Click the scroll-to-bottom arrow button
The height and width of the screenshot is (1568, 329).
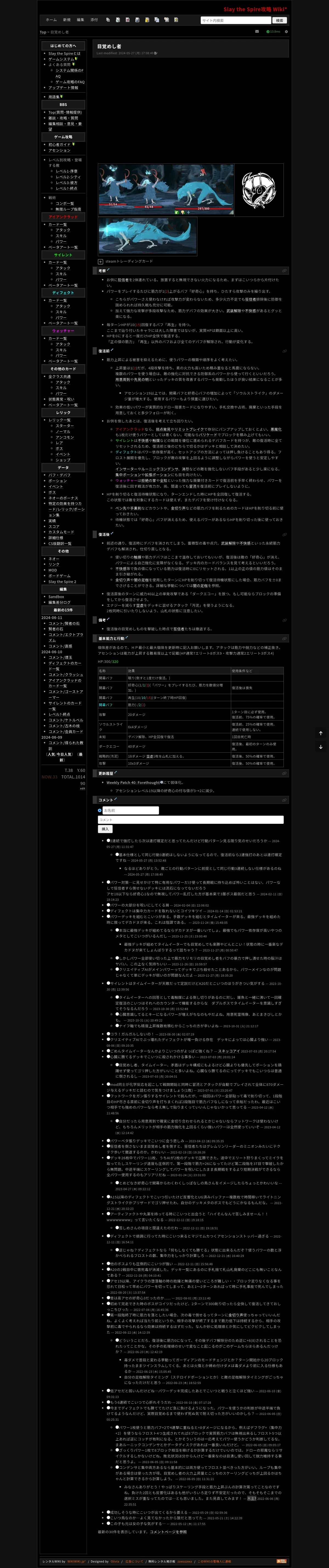pyautogui.click(x=321, y=746)
